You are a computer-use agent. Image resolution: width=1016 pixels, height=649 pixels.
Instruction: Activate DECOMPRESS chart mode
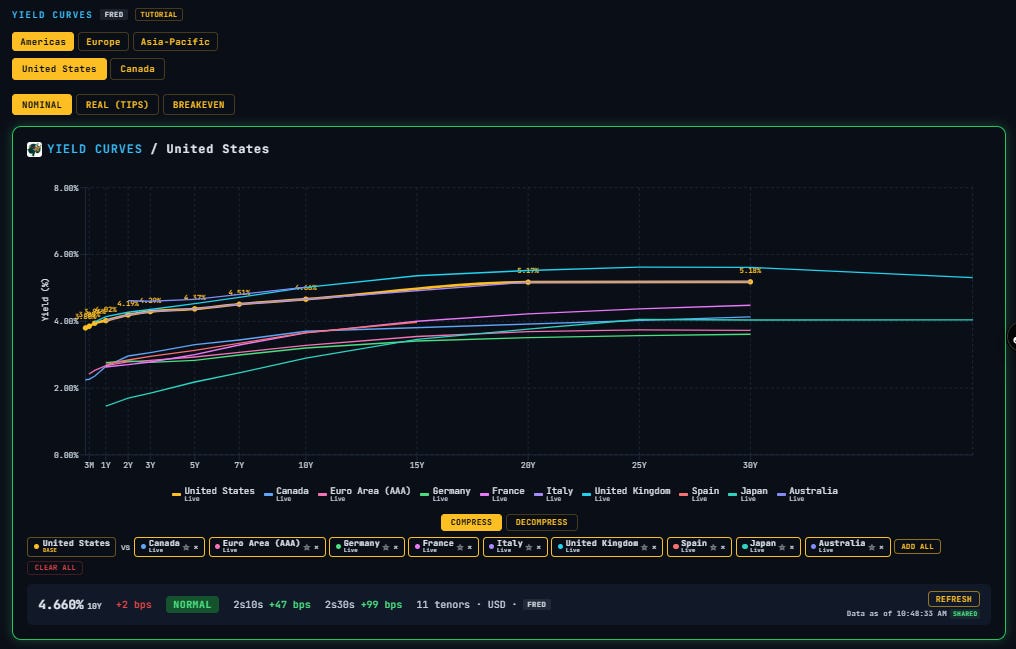(x=542, y=522)
